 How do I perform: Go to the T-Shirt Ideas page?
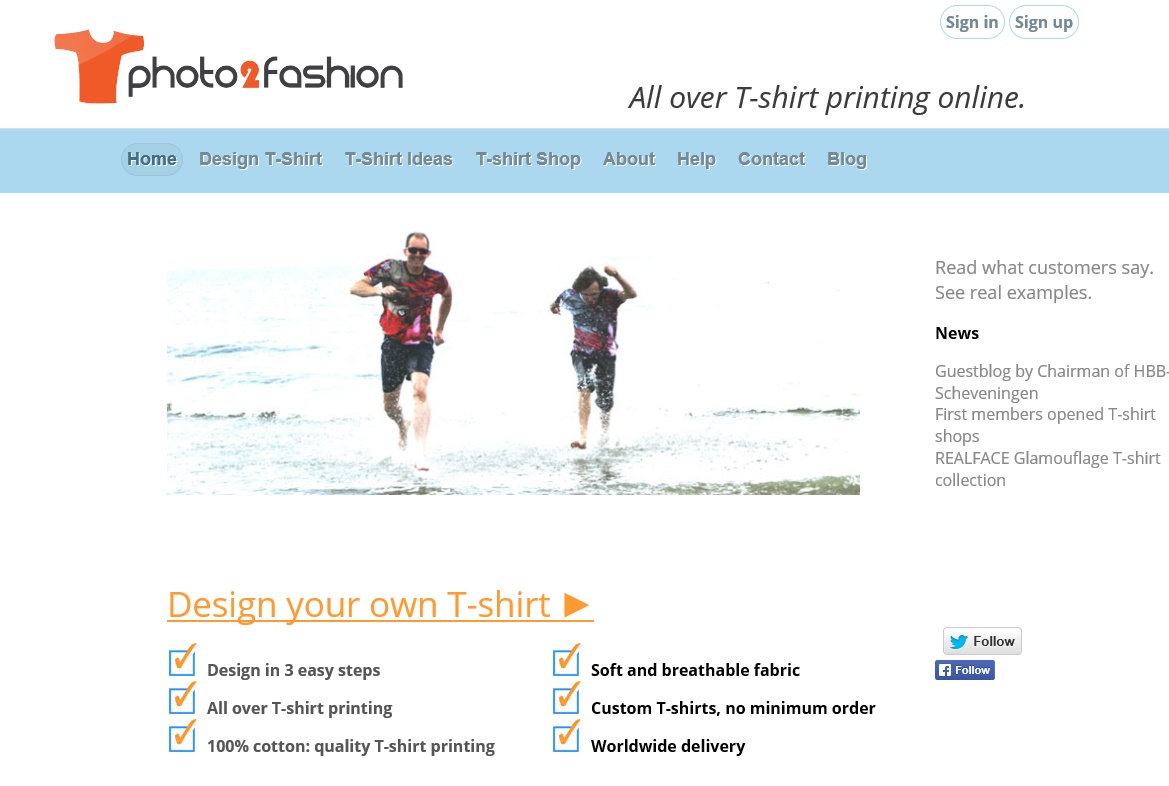(399, 160)
